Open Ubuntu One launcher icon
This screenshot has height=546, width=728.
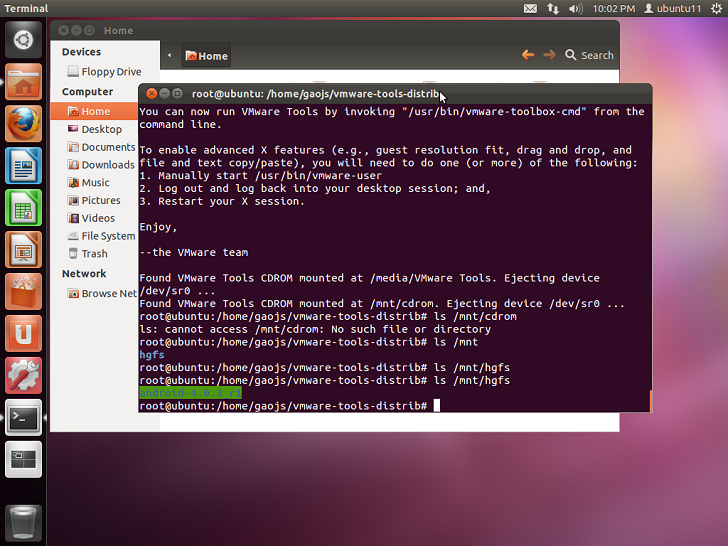(23, 334)
